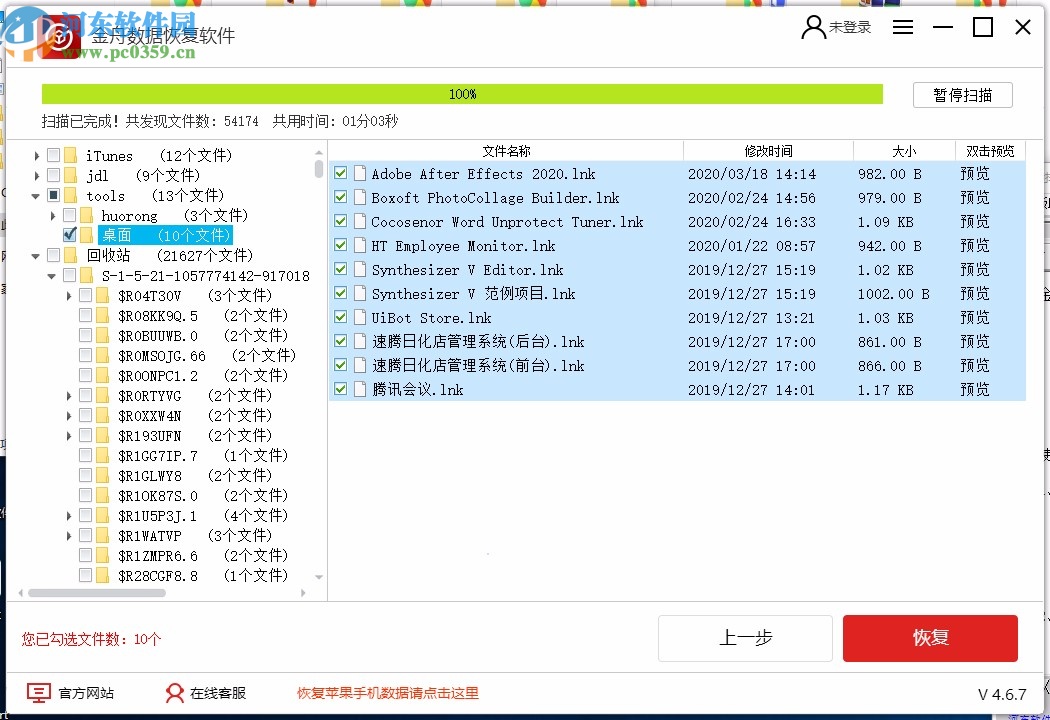Click the file icon beside 腾讯会议.lnk

click(x=358, y=390)
